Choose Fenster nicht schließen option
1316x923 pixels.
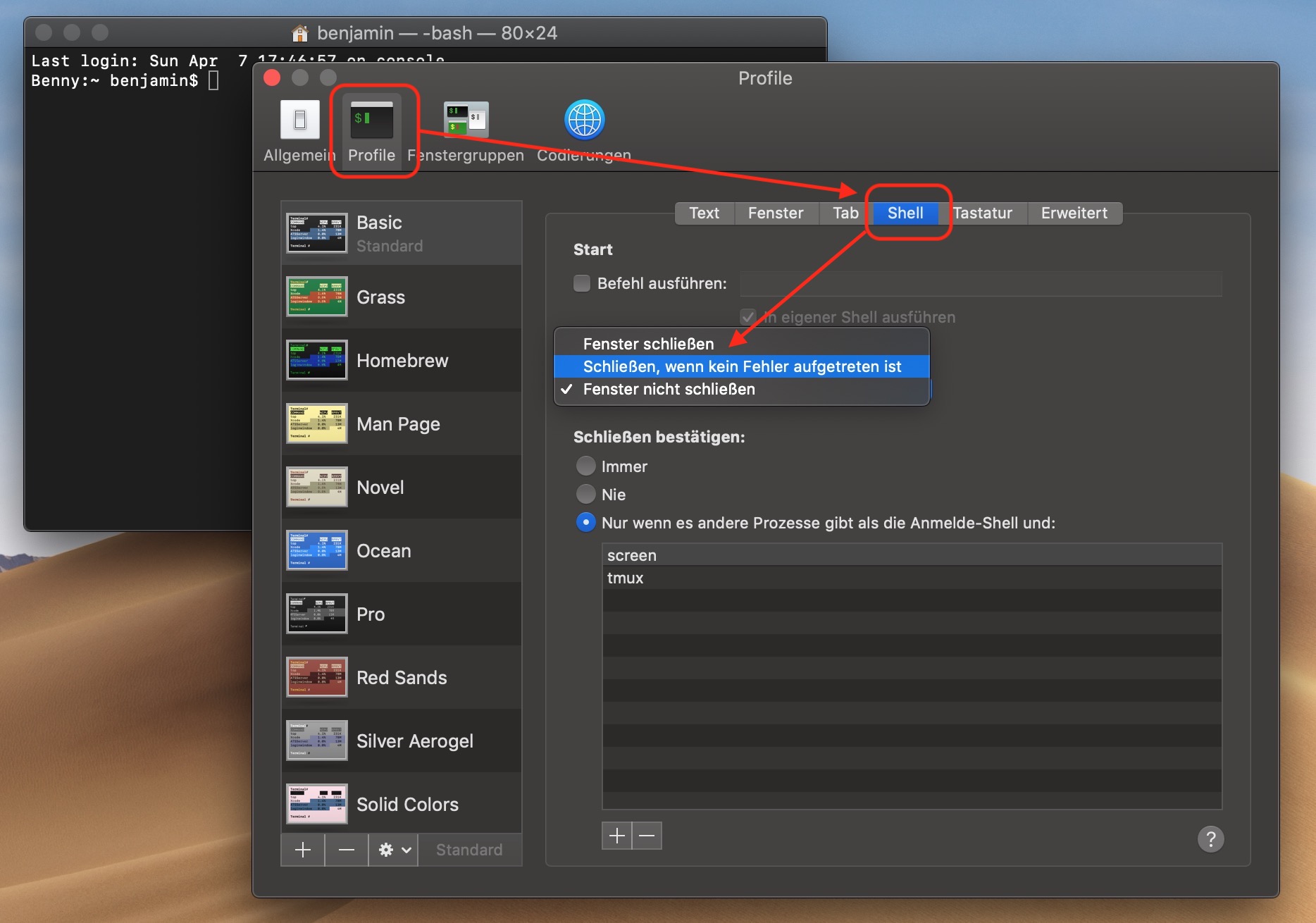click(742, 389)
